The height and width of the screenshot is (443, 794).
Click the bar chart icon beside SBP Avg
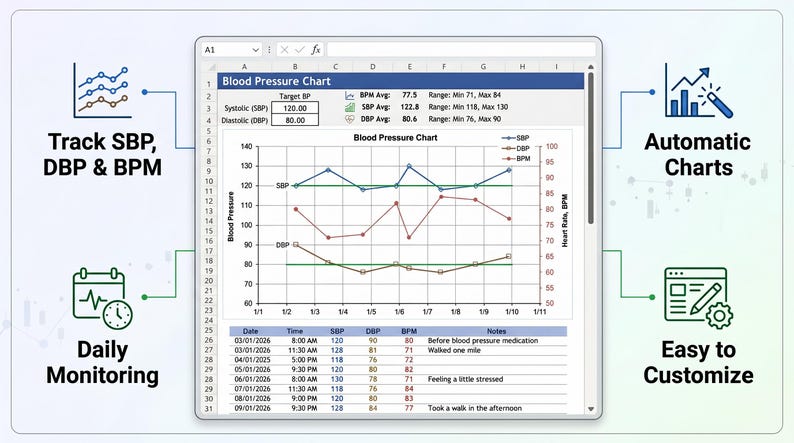[350, 107]
